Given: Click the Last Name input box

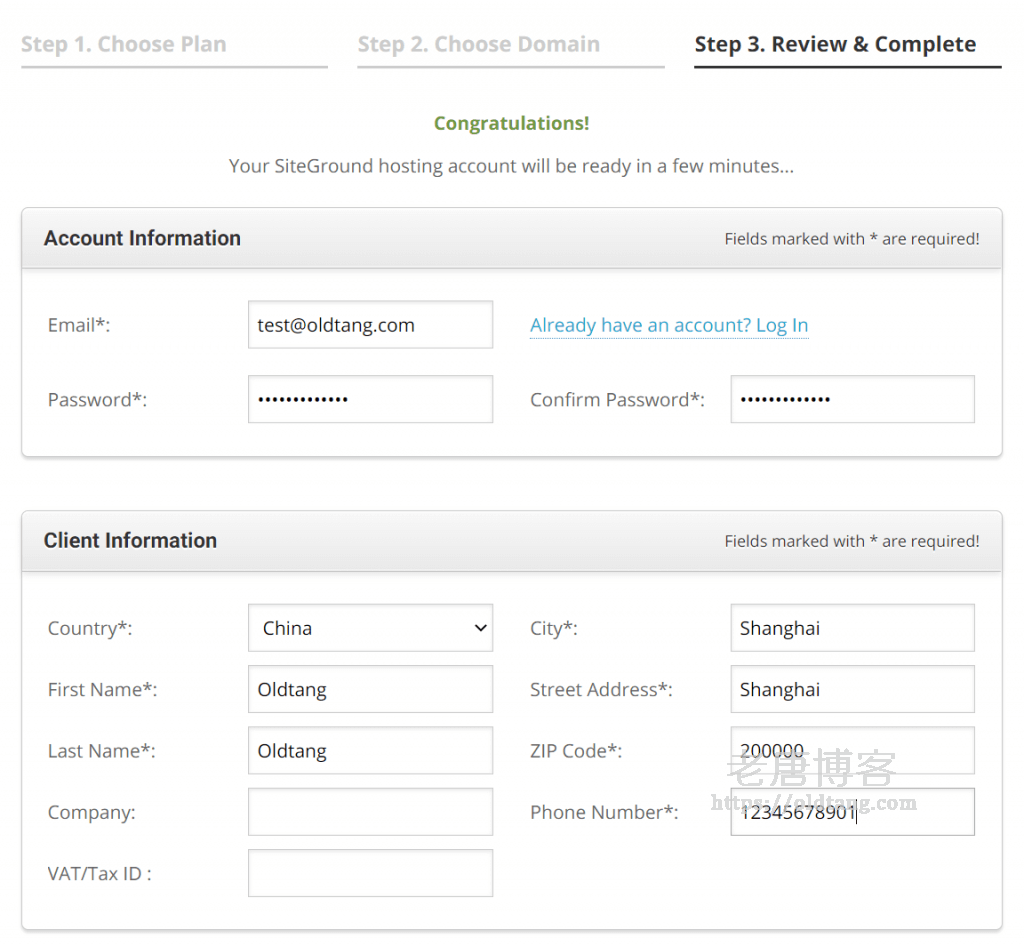Looking at the screenshot, I should click(x=370, y=751).
